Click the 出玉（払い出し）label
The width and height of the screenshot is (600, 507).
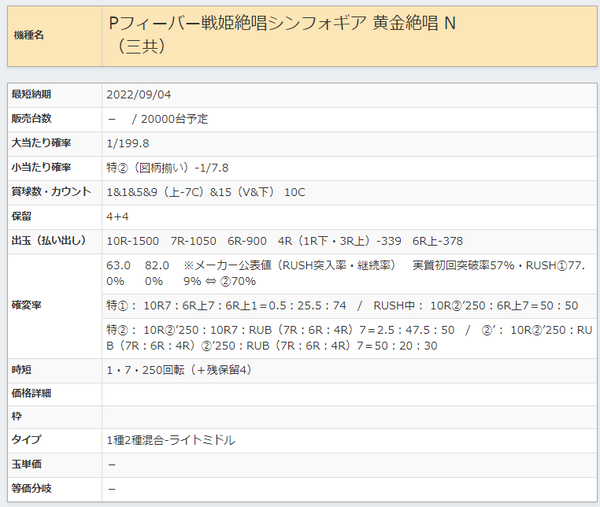coord(48,241)
